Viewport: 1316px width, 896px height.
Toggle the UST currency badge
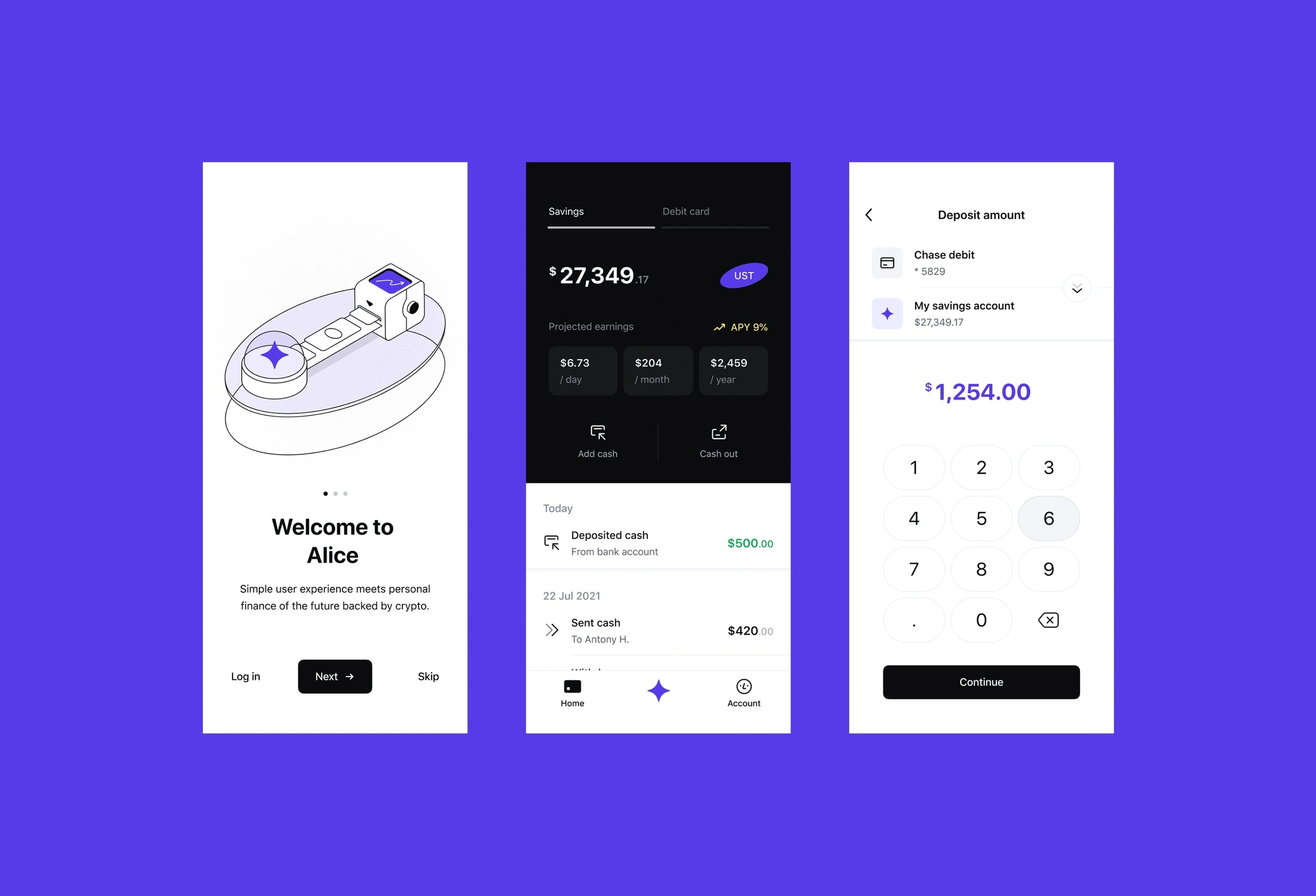point(743,275)
